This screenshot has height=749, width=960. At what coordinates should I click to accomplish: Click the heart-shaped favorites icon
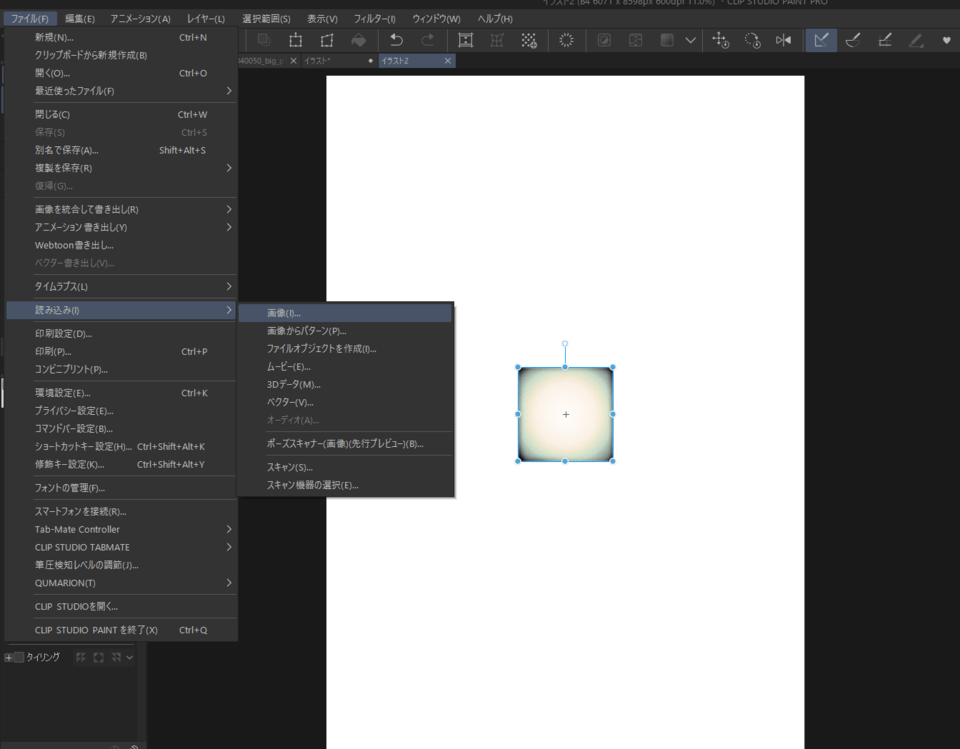[947, 40]
